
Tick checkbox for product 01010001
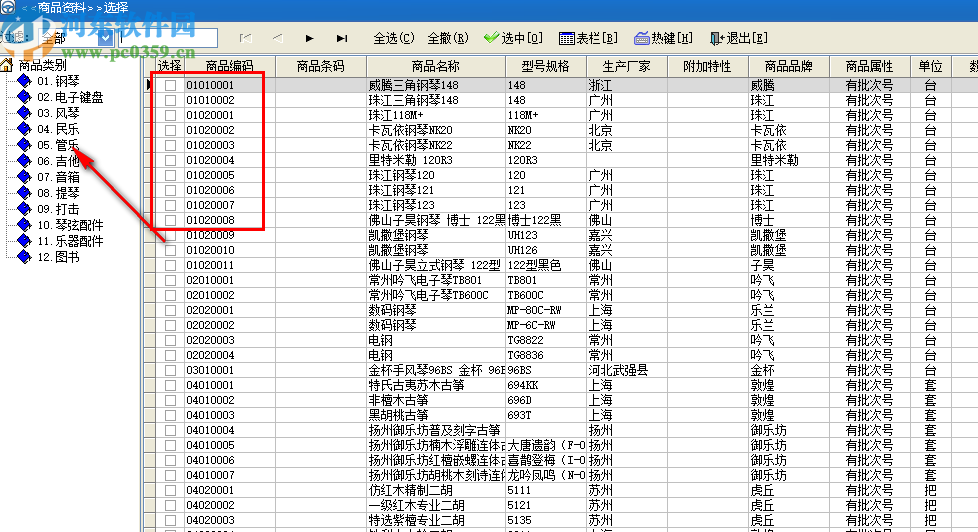(x=170, y=85)
